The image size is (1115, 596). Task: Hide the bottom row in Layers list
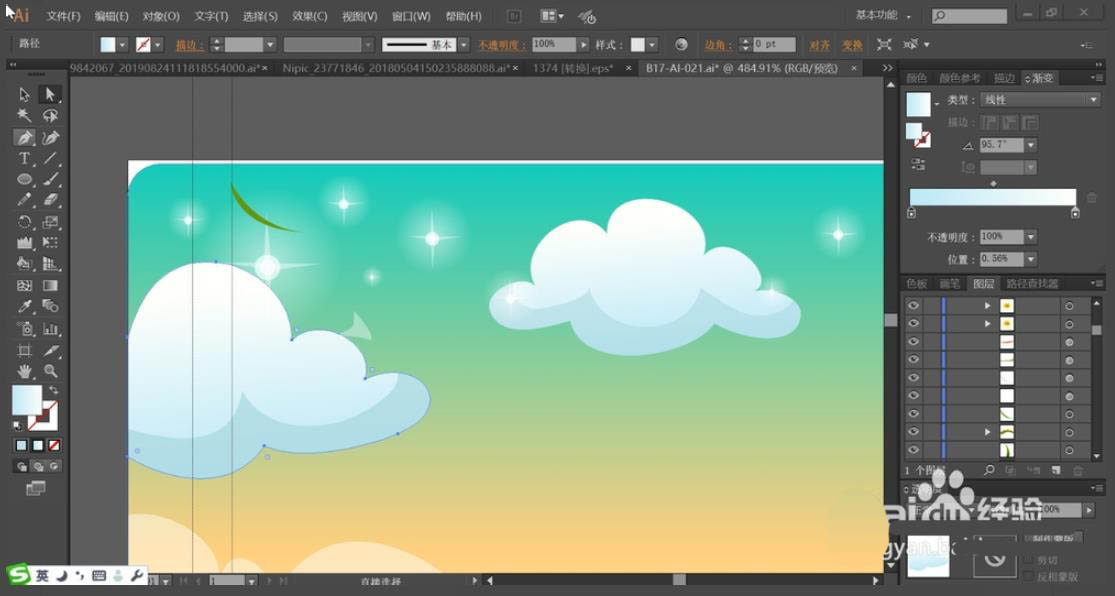click(914, 449)
